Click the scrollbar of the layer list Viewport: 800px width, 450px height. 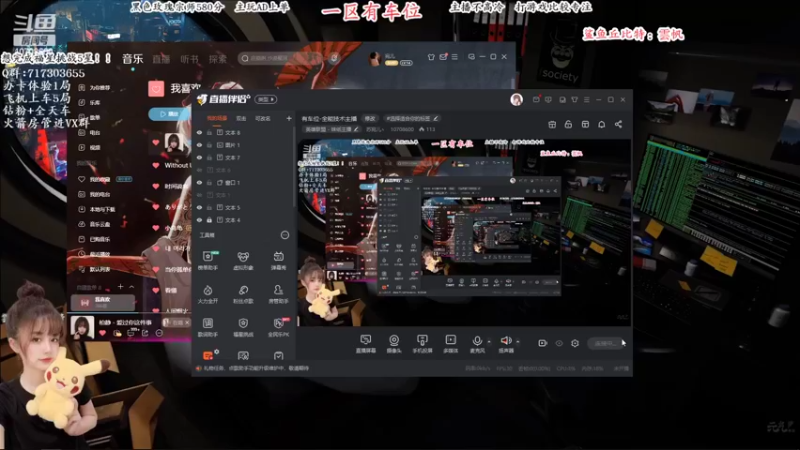click(x=294, y=168)
